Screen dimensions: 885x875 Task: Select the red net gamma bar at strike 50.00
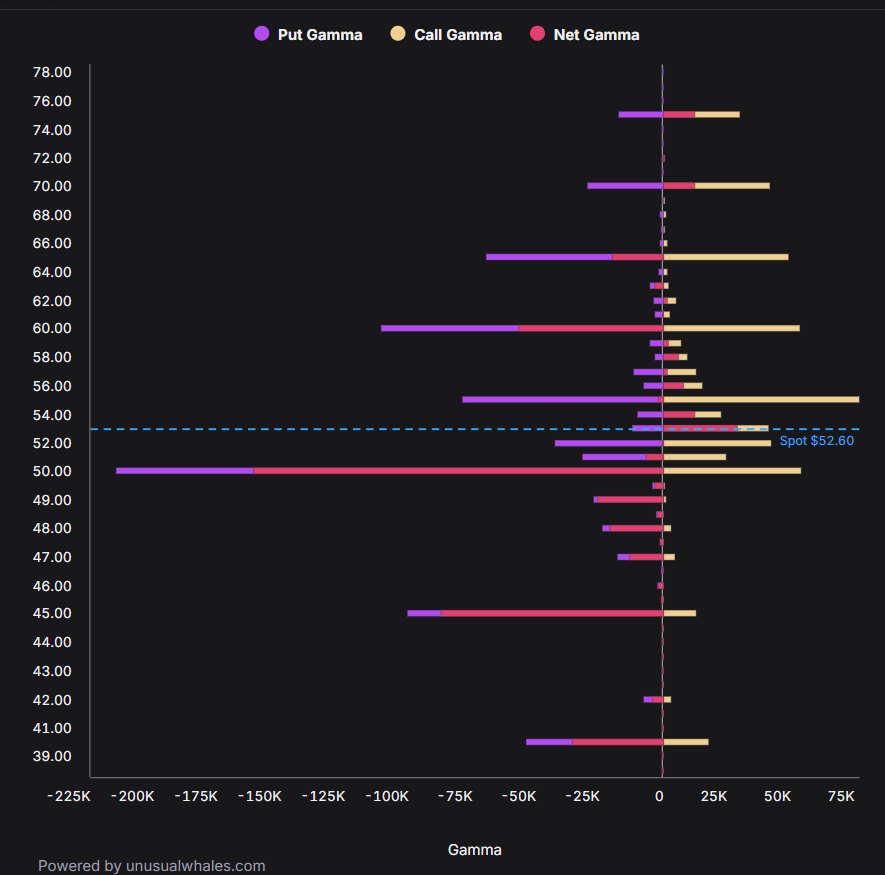458,471
